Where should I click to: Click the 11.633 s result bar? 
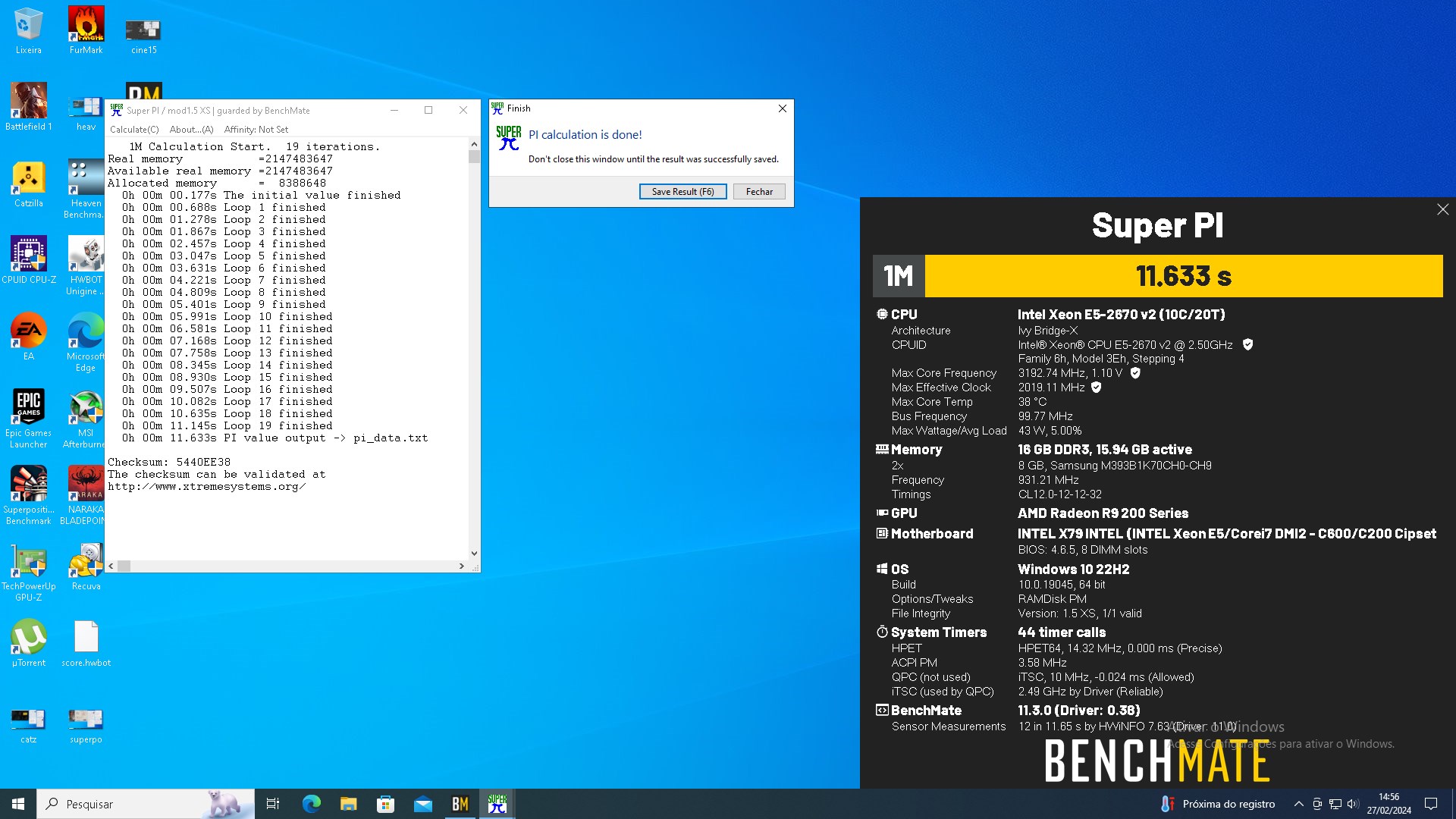(x=1184, y=276)
